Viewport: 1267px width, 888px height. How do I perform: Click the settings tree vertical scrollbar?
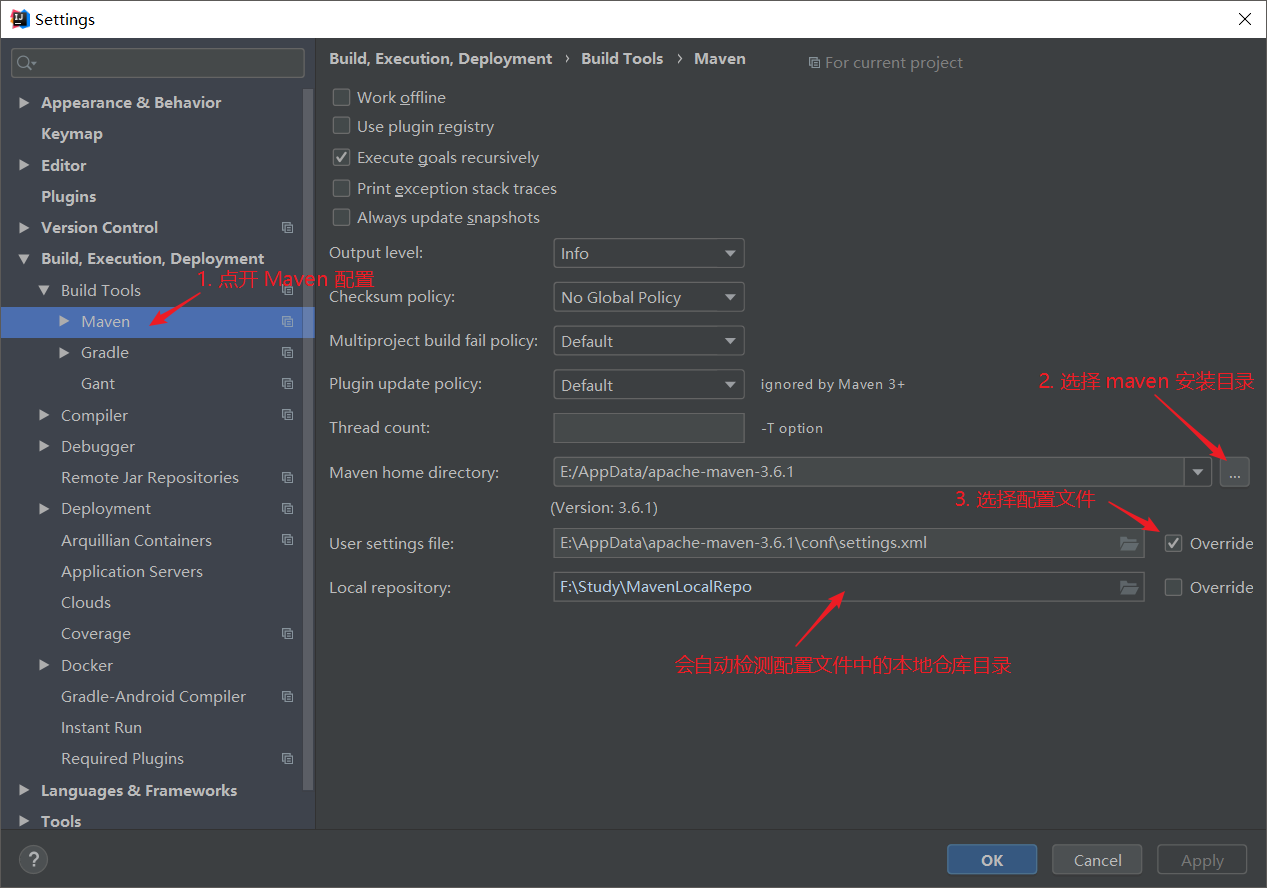click(x=309, y=440)
